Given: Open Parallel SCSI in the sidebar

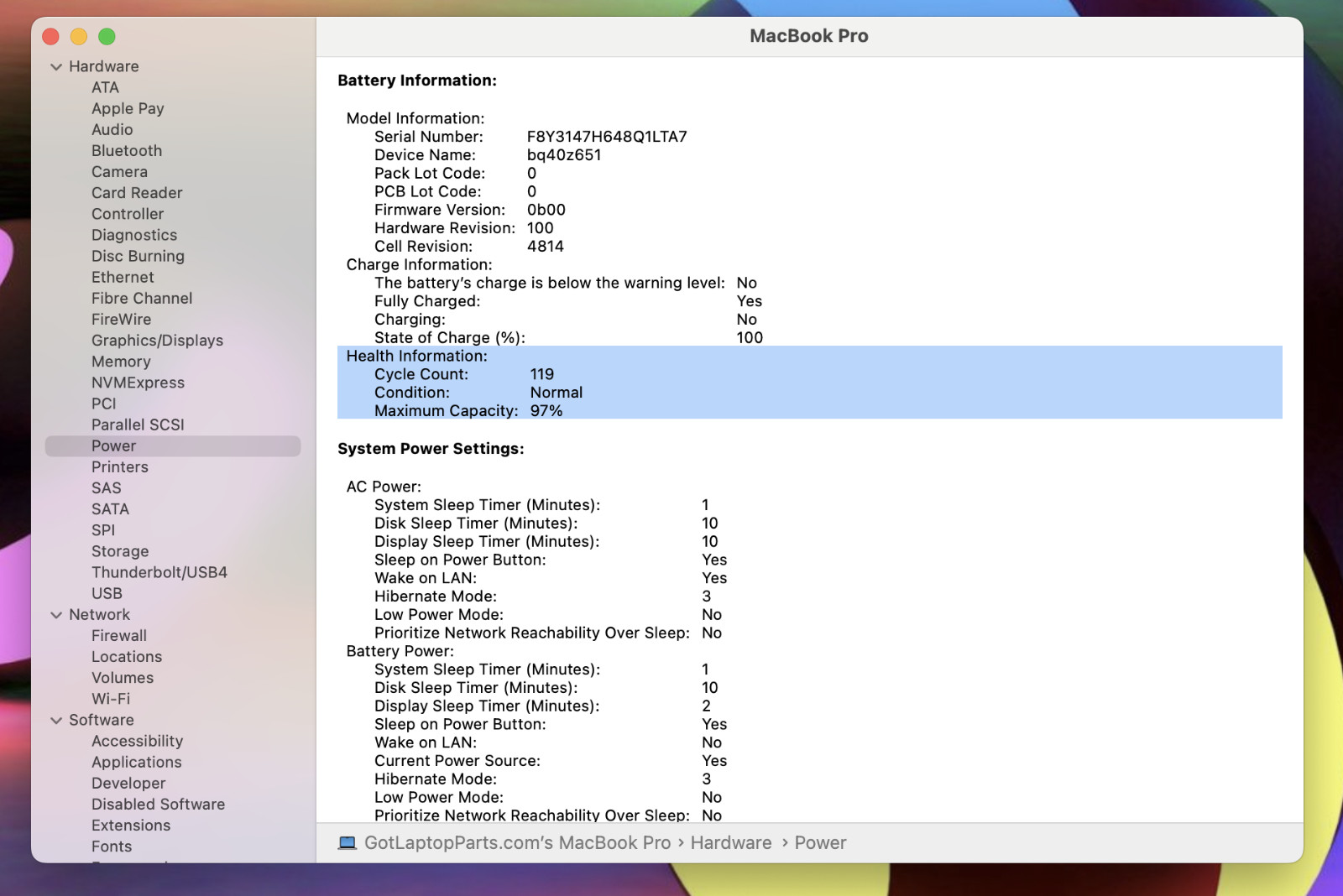Looking at the screenshot, I should pos(138,425).
